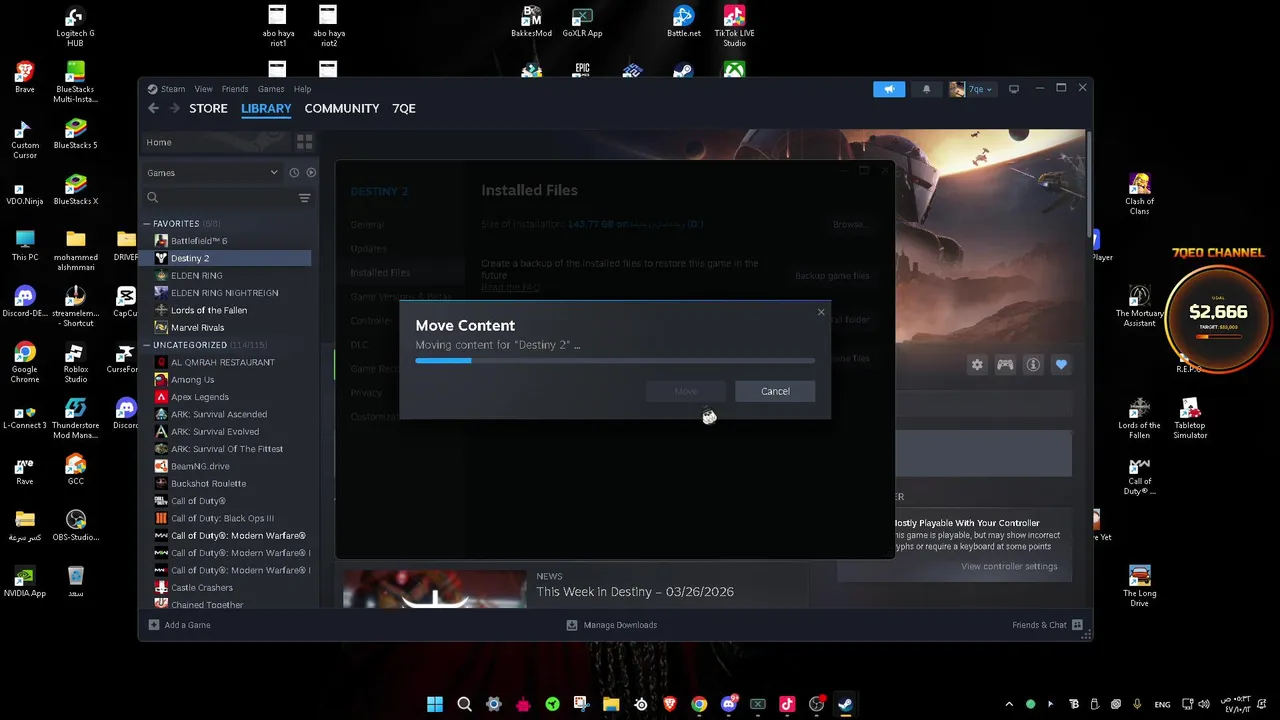Image resolution: width=1280 pixels, height=720 pixels.
Task: Open NVIDIA App desktop shortcut
Action: pos(25,581)
